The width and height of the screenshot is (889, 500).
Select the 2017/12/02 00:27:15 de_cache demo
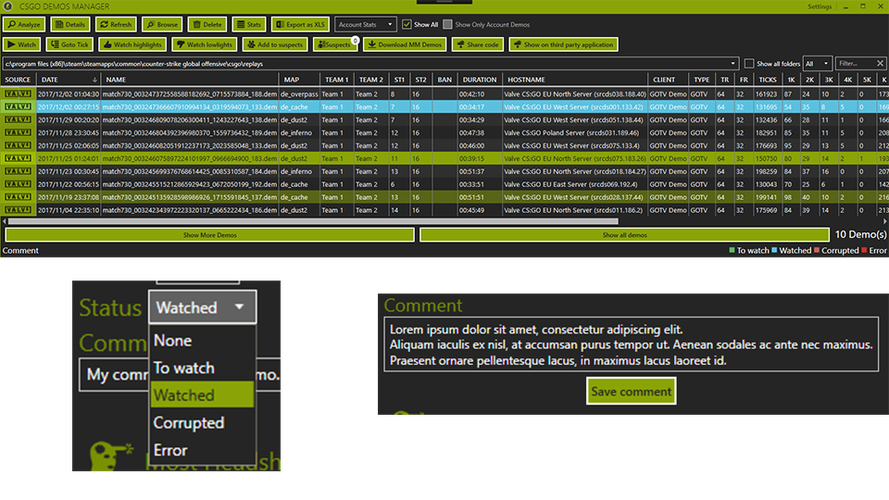click(444, 107)
